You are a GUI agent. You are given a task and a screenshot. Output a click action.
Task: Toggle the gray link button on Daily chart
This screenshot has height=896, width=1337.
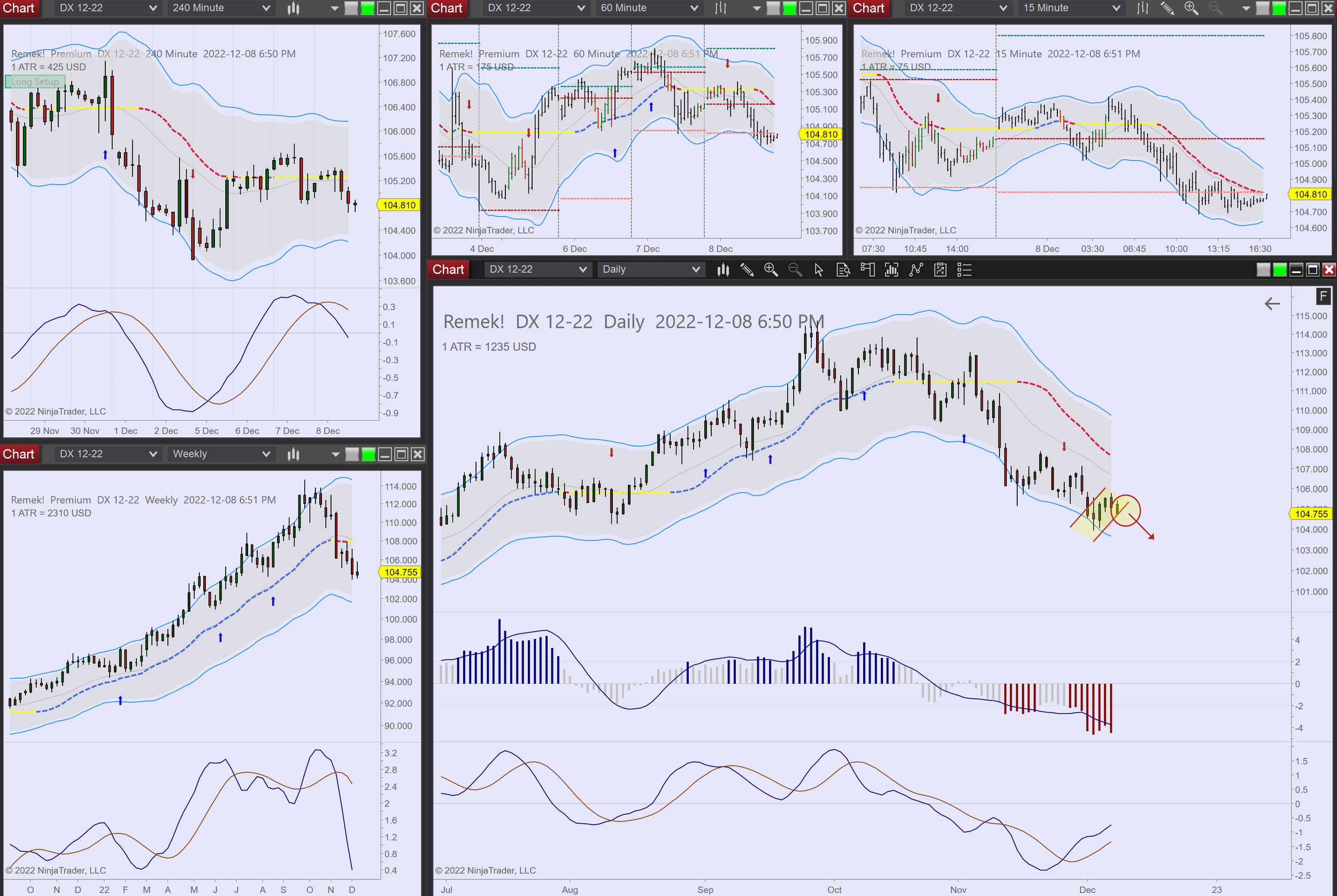1263,270
